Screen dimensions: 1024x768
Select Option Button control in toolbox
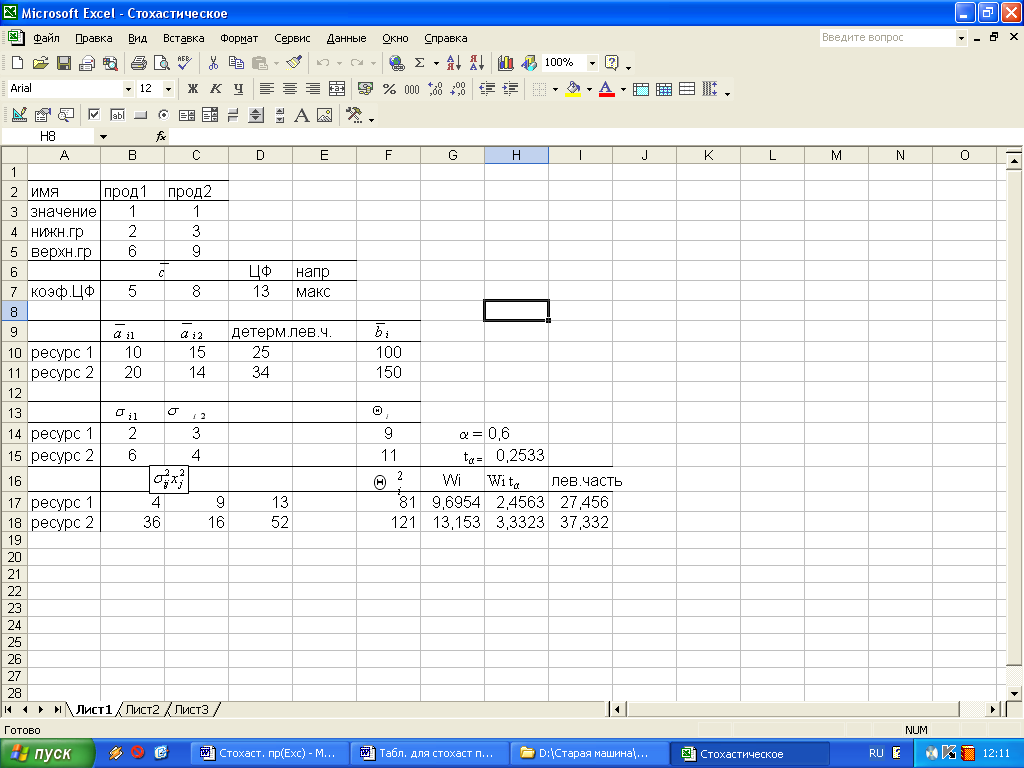[x=163, y=116]
